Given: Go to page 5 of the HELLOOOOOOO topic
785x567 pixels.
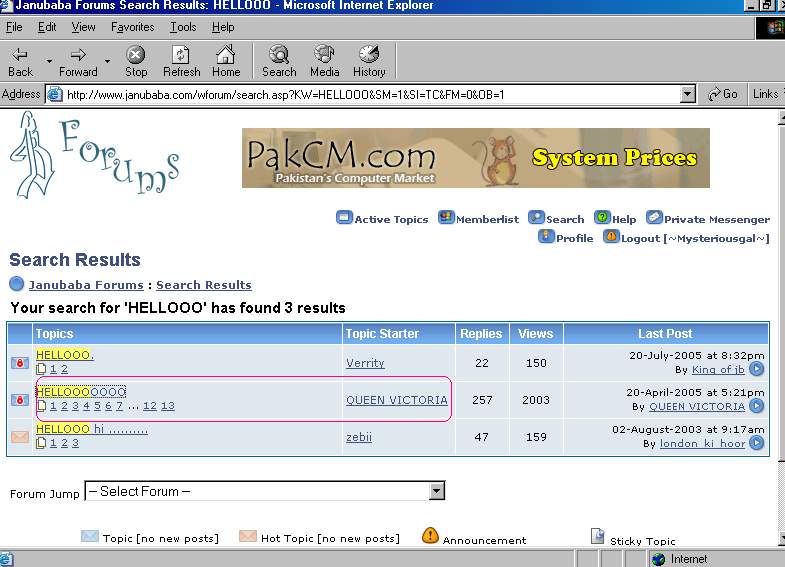Looking at the screenshot, I should [x=97, y=406].
